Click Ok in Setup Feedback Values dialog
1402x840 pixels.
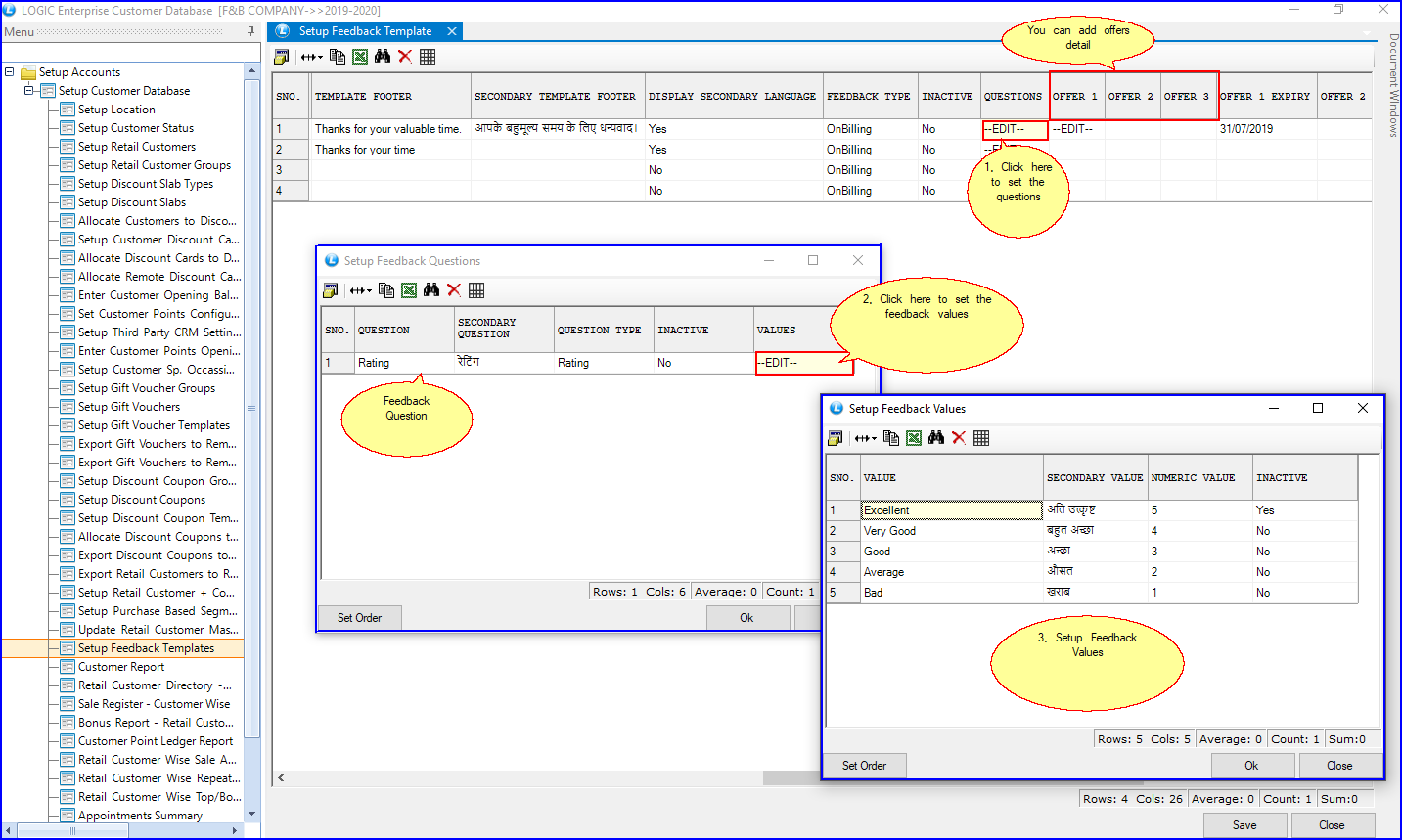(x=1251, y=766)
